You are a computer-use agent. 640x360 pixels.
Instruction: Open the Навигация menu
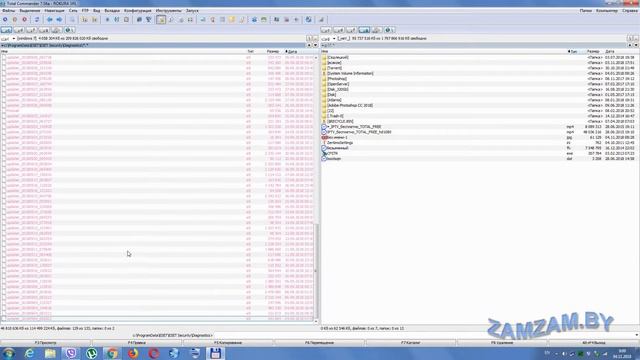(x=55, y=11)
